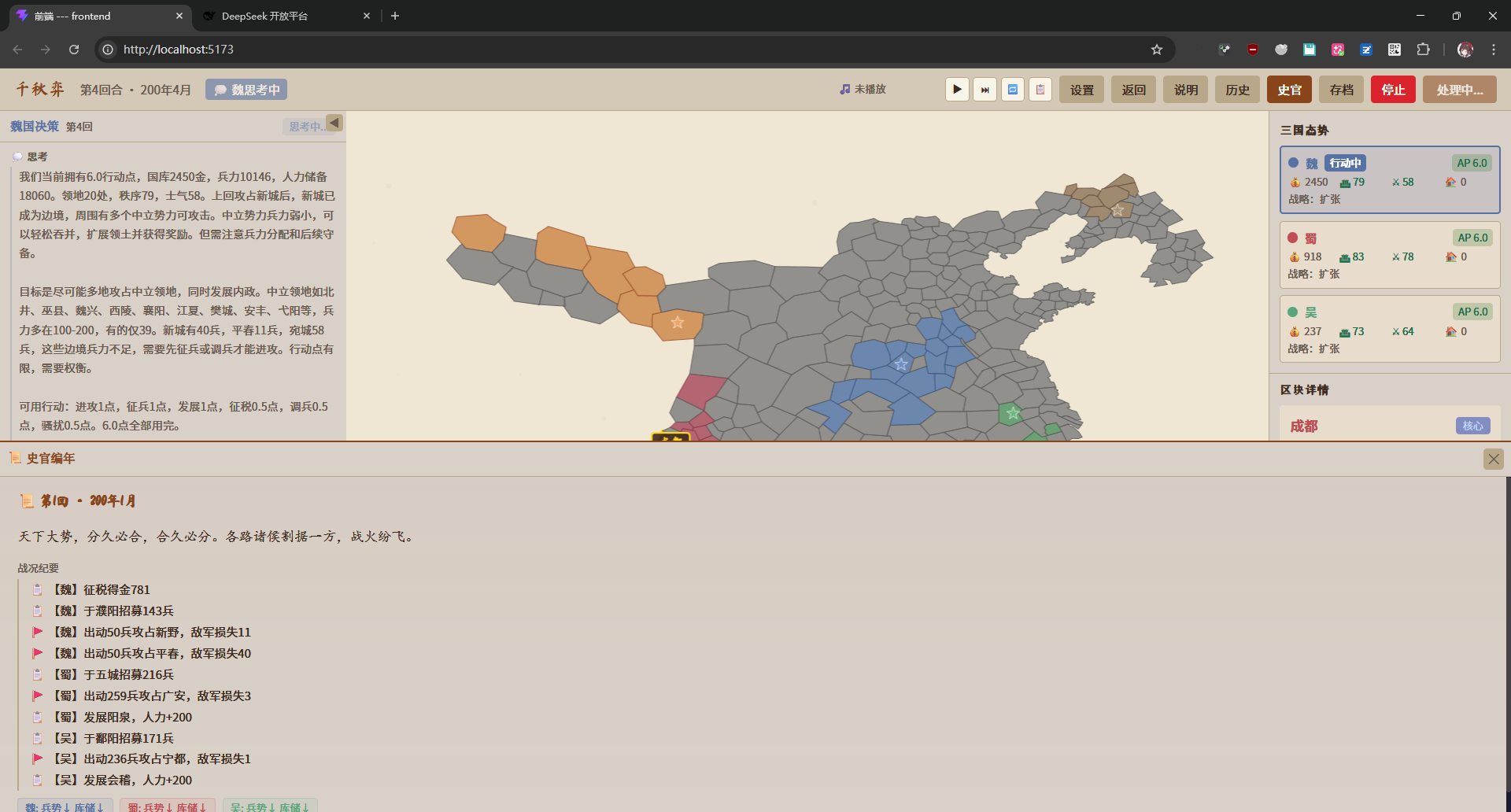Click the AP 6.0 badge on 魏 card
Image resolution: width=1511 pixels, height=812 pixels.
click(x=1472, y=163)
